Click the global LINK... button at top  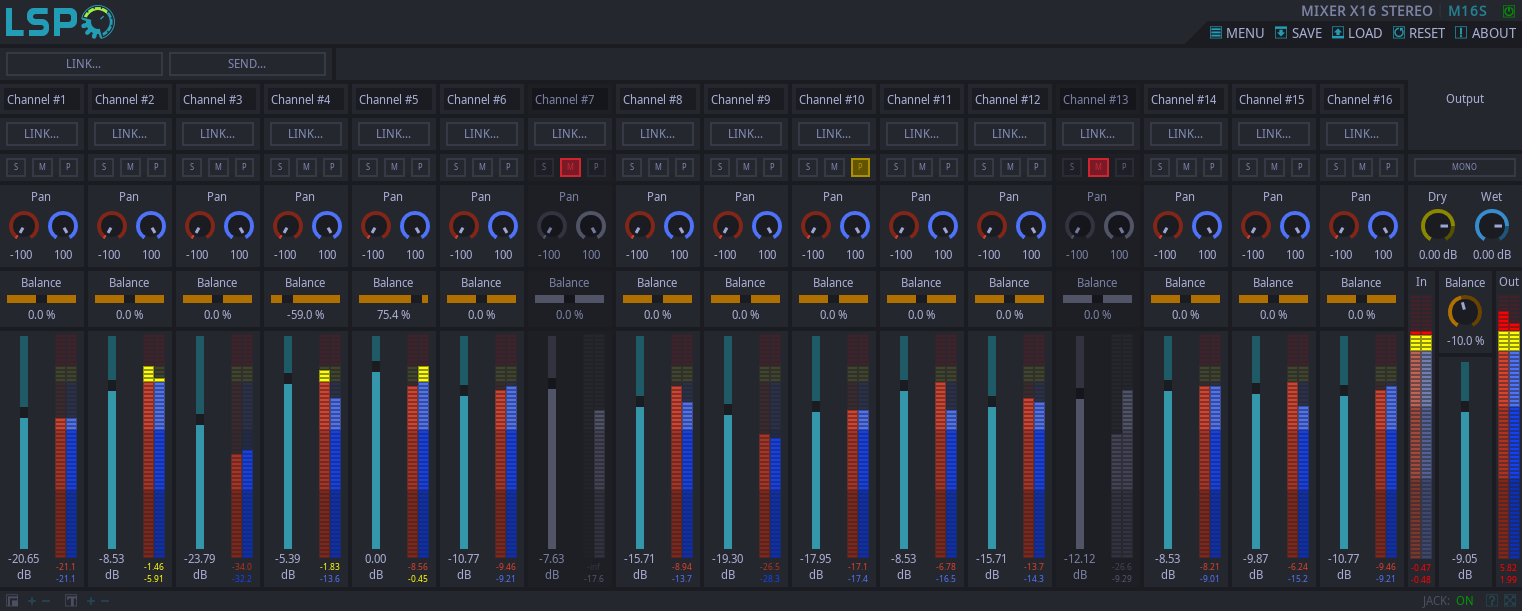(84, 64)
